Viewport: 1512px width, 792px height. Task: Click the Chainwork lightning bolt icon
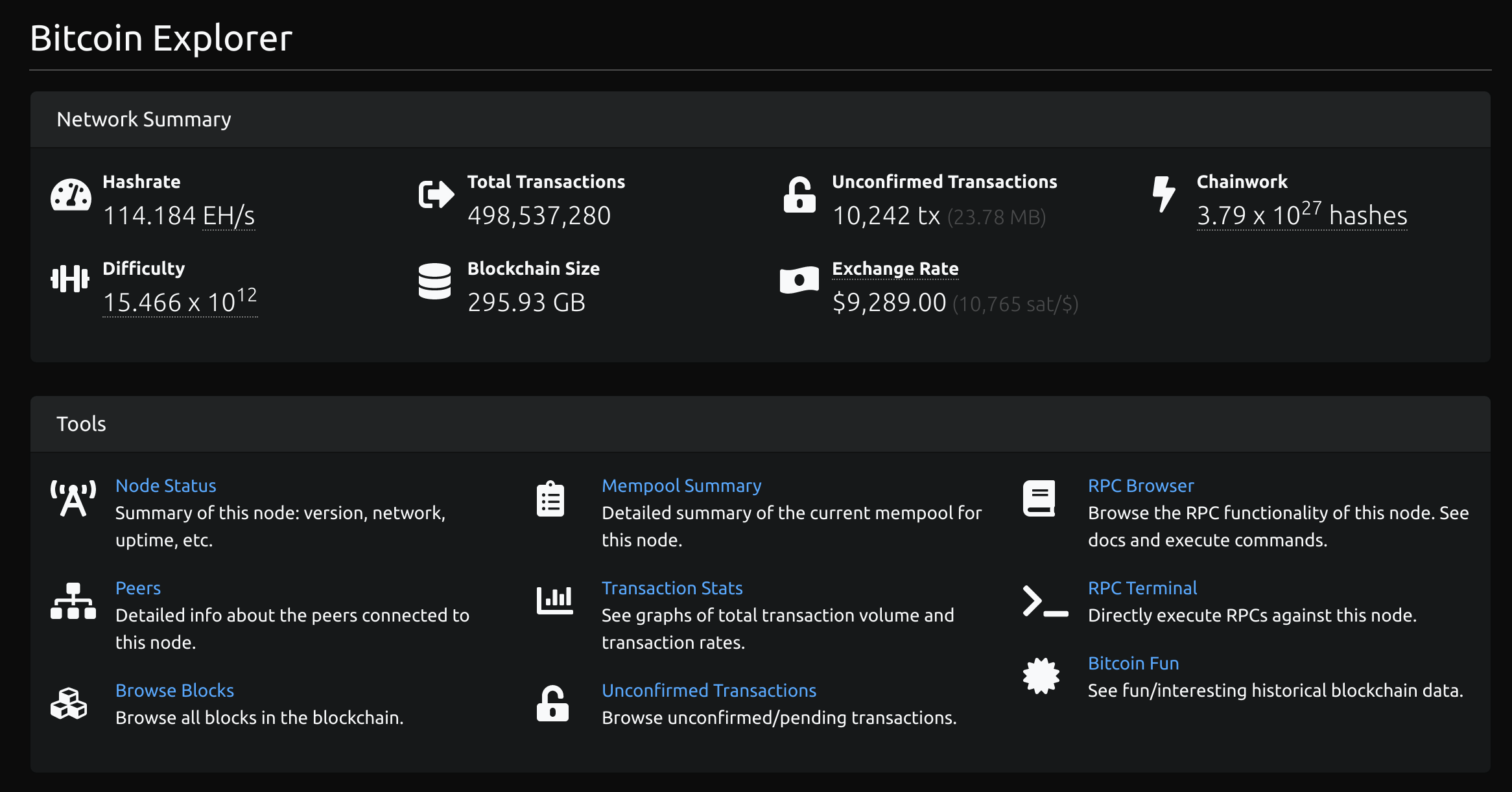[x=1164, y=194]
